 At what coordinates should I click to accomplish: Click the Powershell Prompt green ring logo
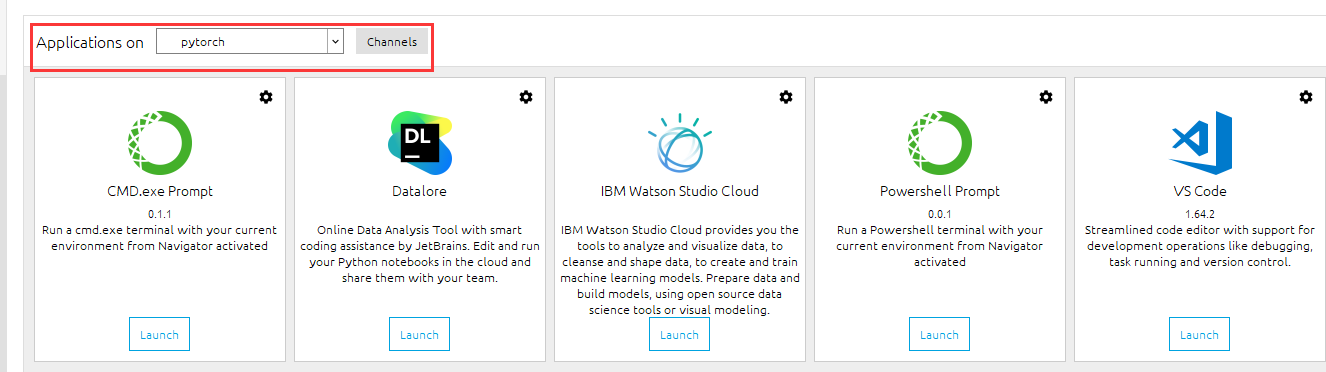coord(940,142)
